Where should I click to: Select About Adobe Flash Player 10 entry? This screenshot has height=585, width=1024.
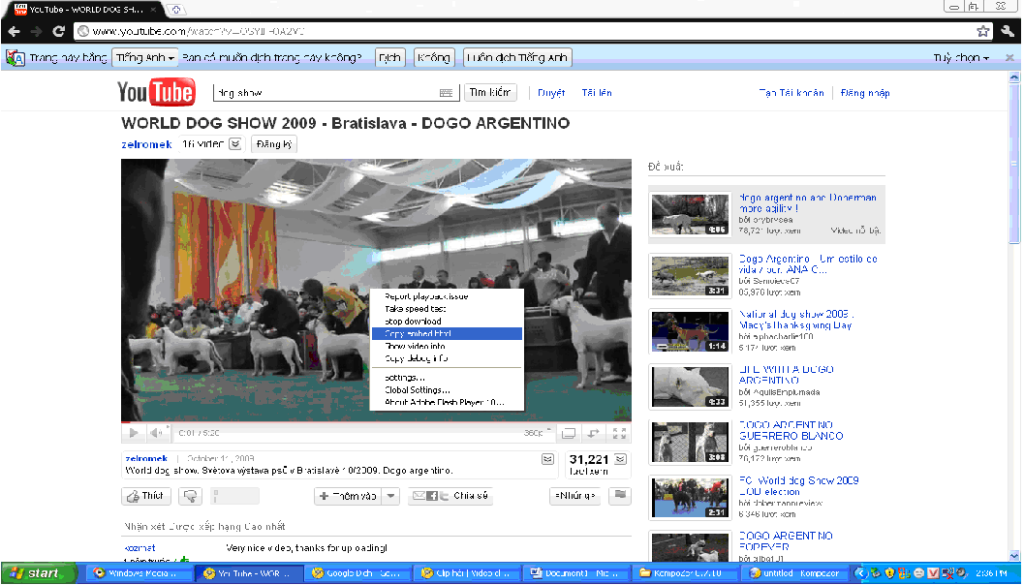tap(447, 402)
